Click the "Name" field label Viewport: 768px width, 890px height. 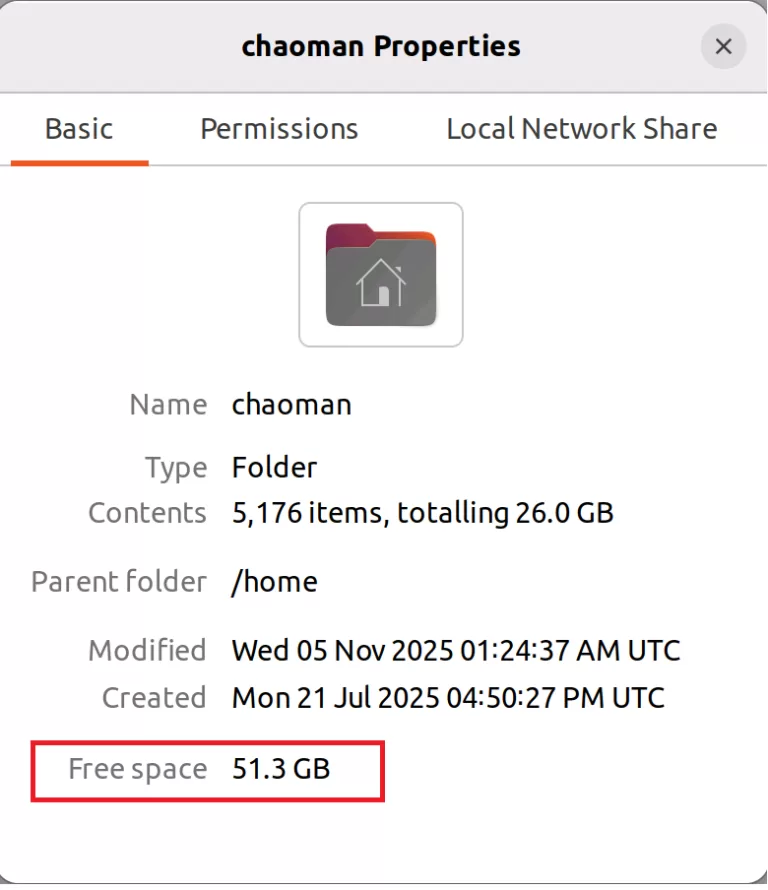[168, 405]
